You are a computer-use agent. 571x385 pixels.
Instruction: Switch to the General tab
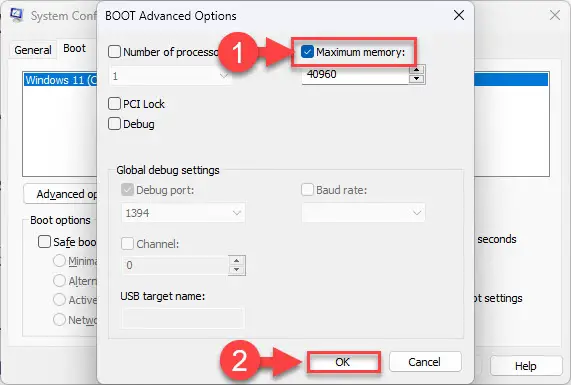click(33, 50)
